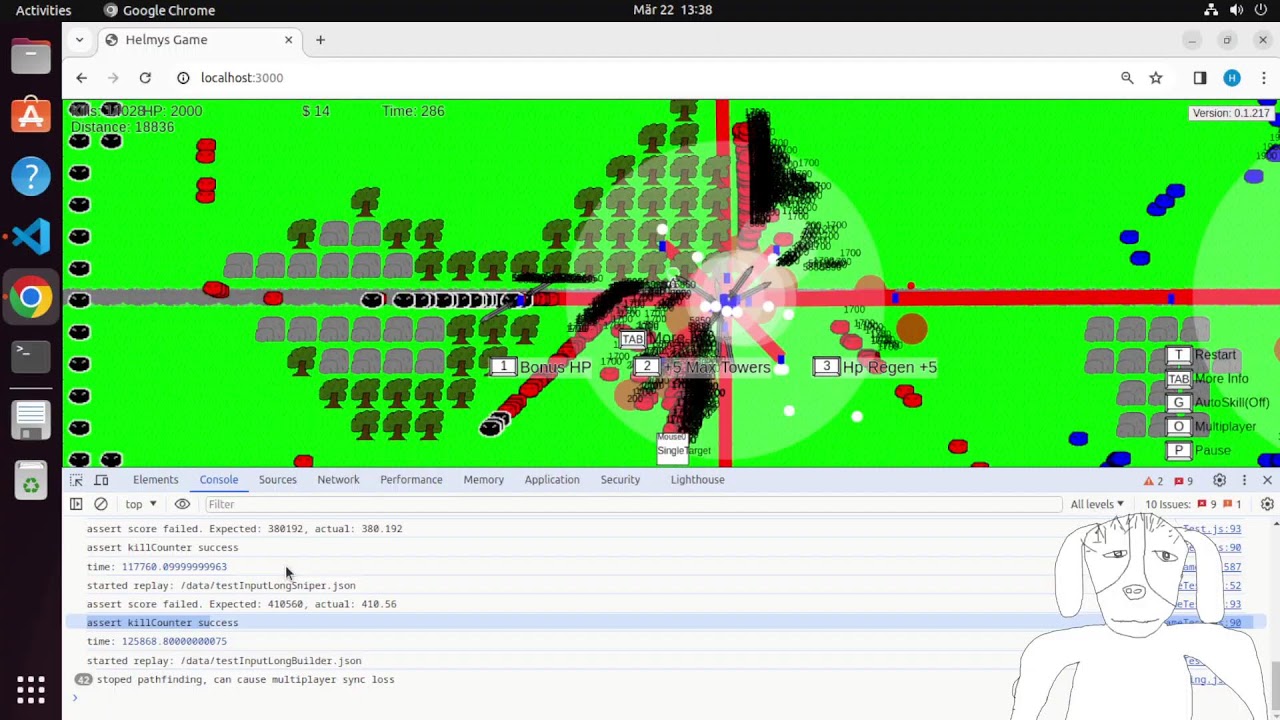This screenshot has width=1280, height=720.
Task: Click the Restart game button
Action: [x=1203, y=355]
